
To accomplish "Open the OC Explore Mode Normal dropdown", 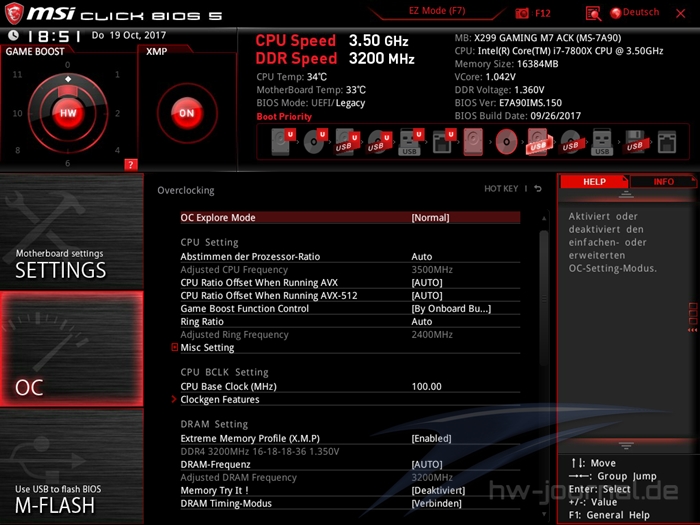I will [430, 217].
